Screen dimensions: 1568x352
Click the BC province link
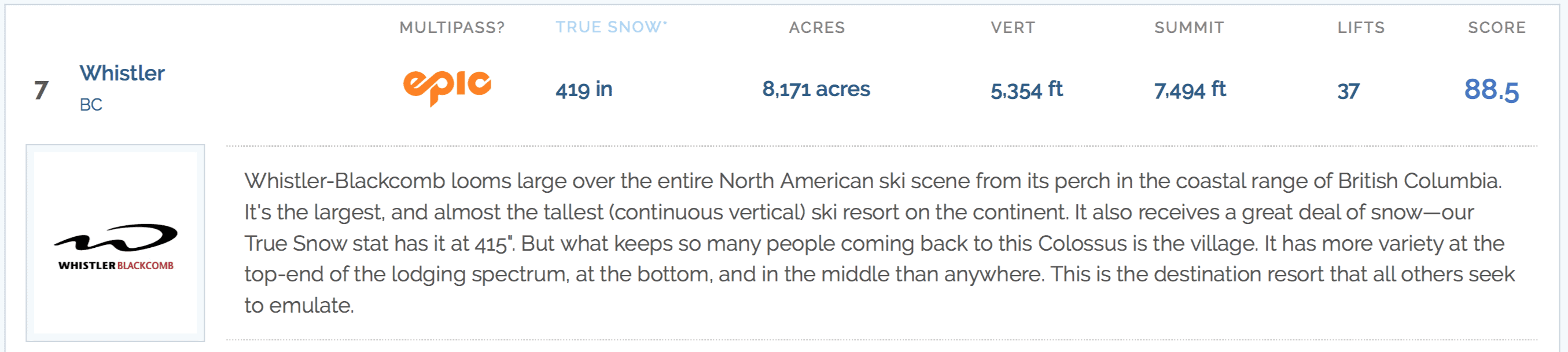pyautogui.click(x=91, y=105)
